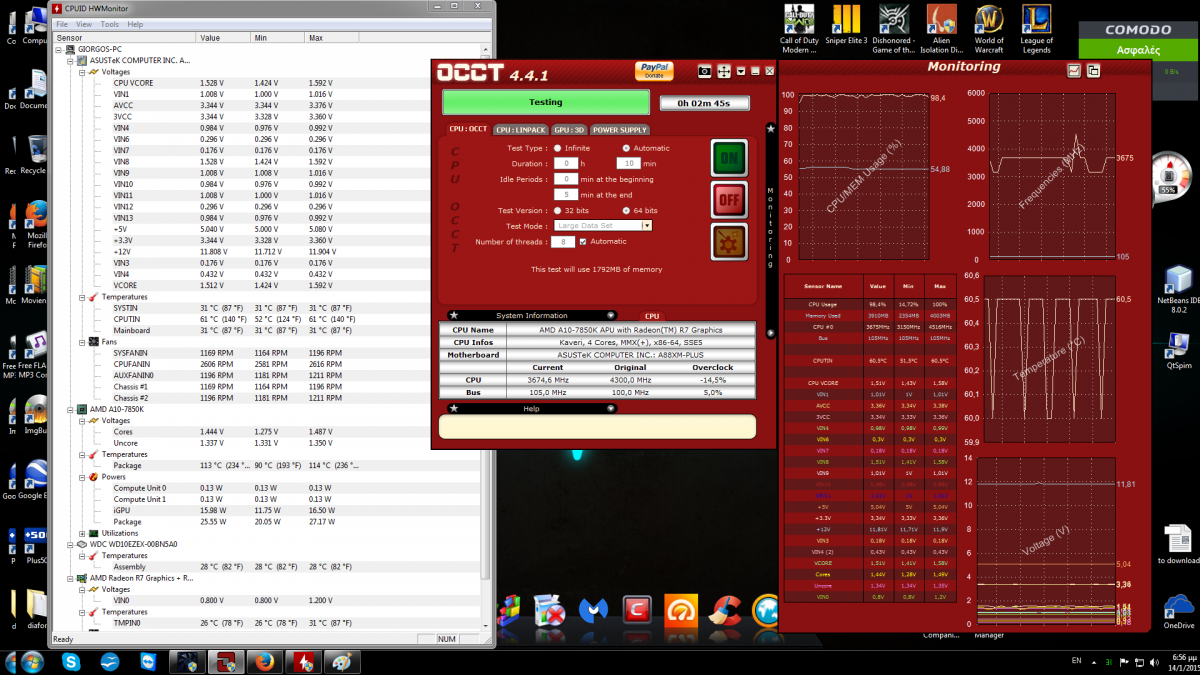This screenshot has height=675, width=1200.
Task: Click the graph icon in the Monitoring panel
Action: point(1074,70)
